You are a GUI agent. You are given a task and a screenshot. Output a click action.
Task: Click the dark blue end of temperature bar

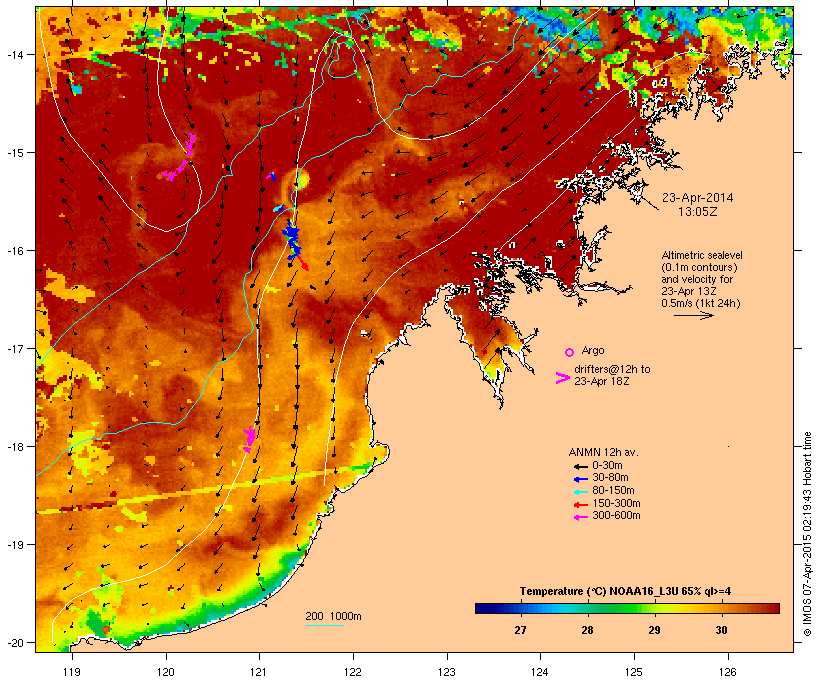483,608
